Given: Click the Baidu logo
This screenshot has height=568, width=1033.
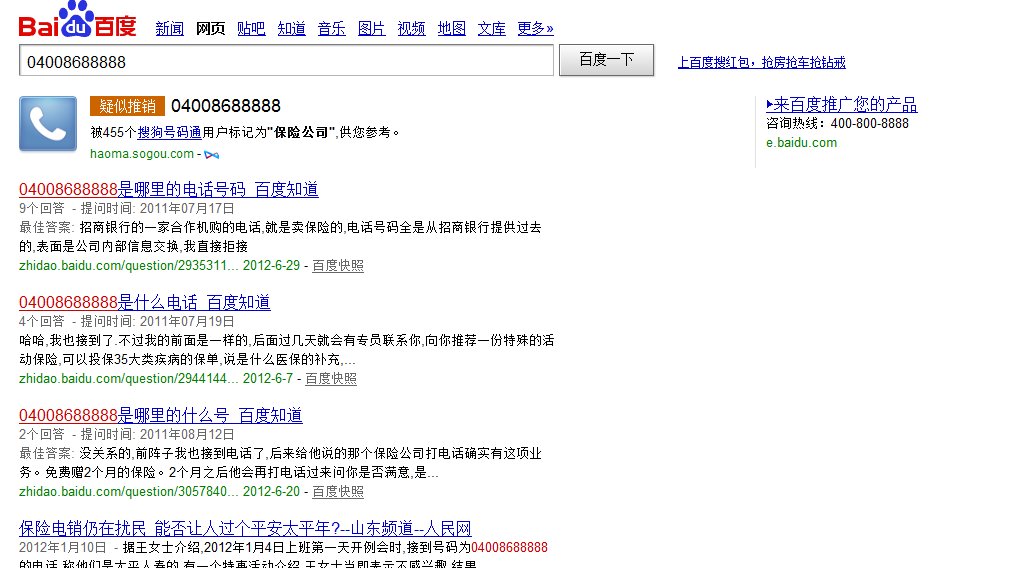Looking at the screenshot, I should [x=77, y=20].
